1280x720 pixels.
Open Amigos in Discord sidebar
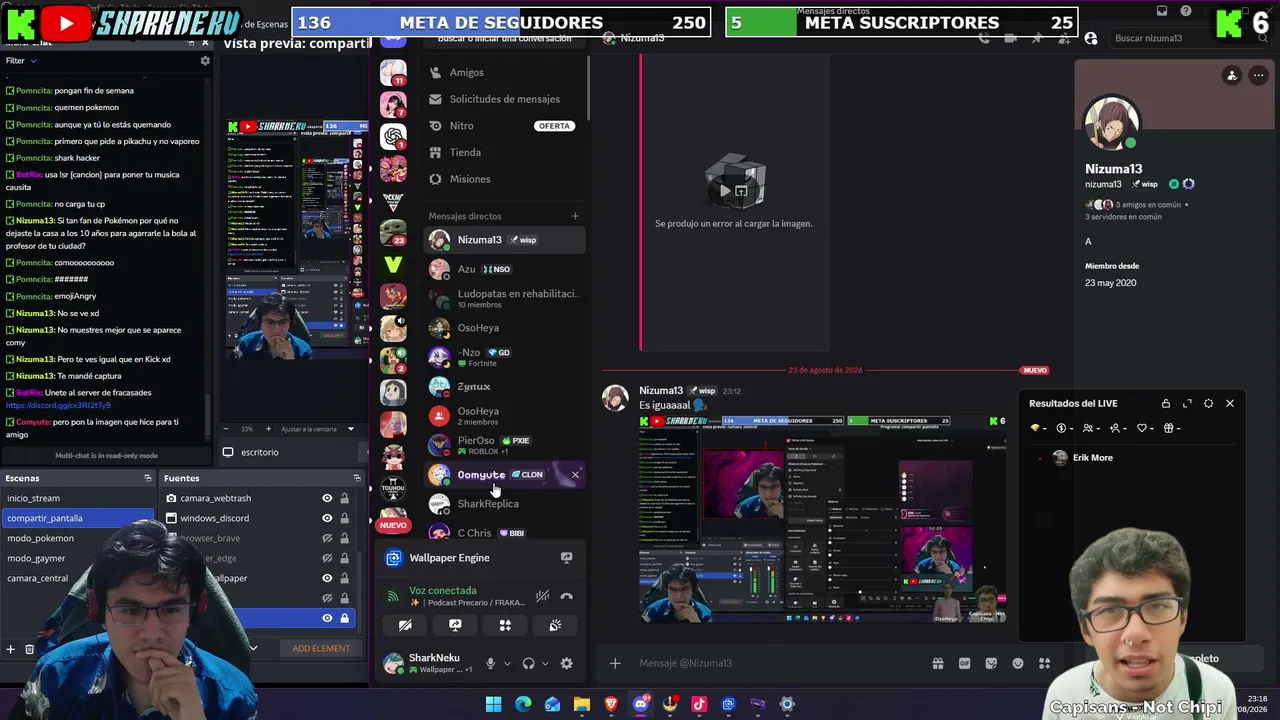tap(505, 72)
